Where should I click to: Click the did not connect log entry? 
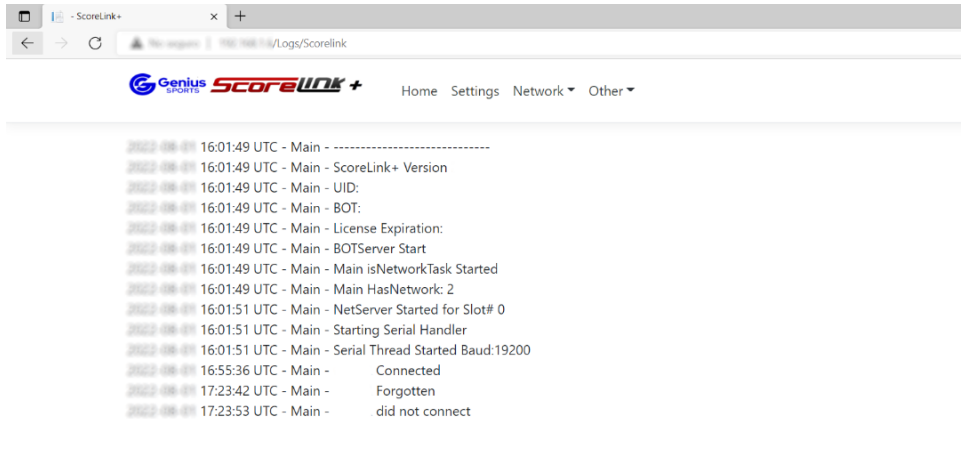point(299,411)
